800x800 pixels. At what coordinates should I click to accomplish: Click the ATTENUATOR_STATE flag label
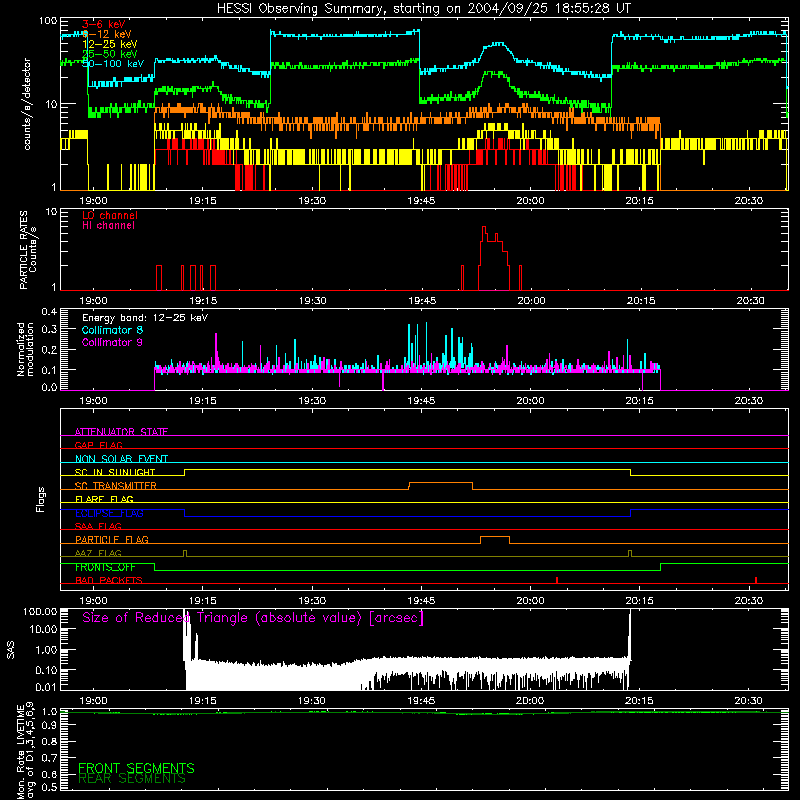[121, 432]
